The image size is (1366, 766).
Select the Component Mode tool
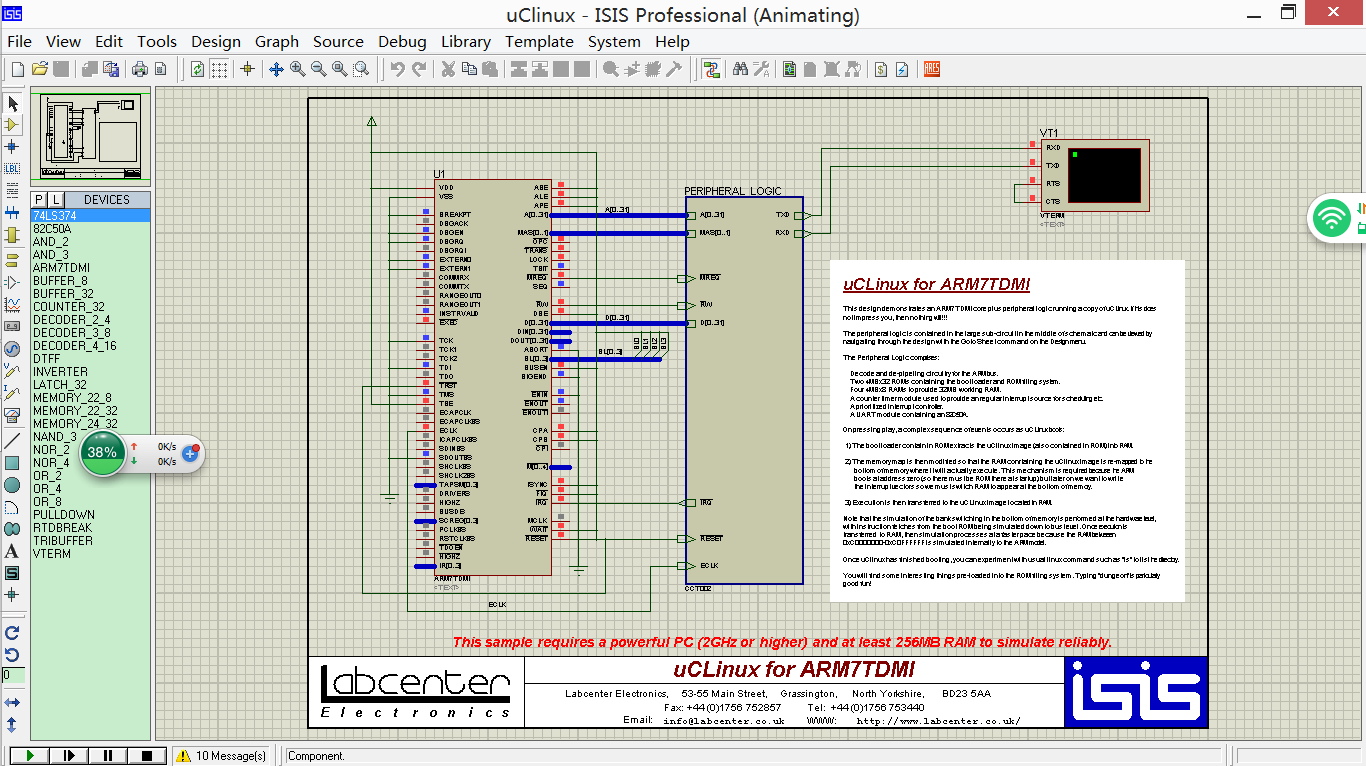click(12, 125)
